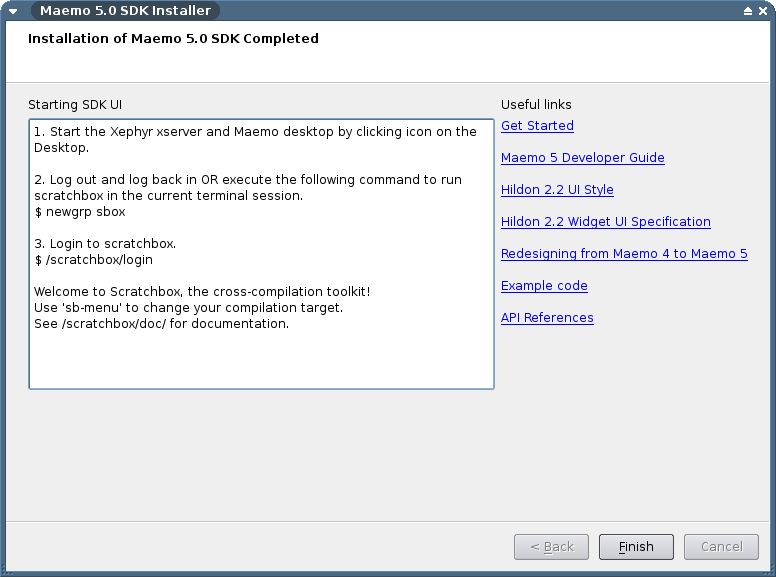This screenshot has width=776, height=577.
Task: Click the '$ newgrp sbox' command line
Action: [x=80, y=212]
